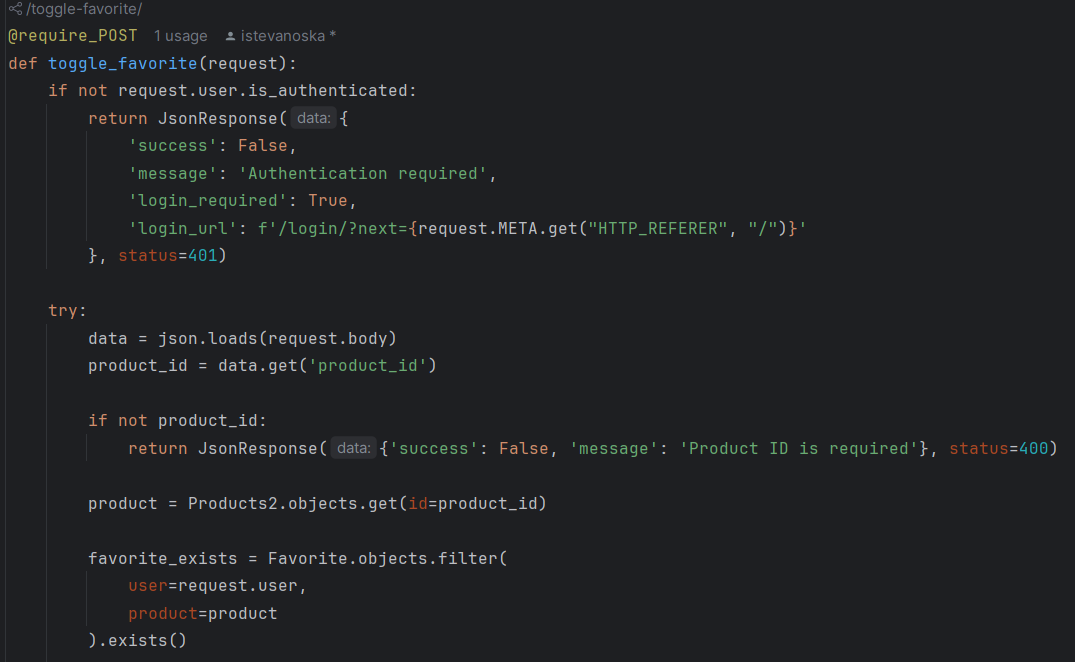The image size is (1075, 662).
Task: Show usages via the "1 usage" hint
Action: tap(180, 36)
